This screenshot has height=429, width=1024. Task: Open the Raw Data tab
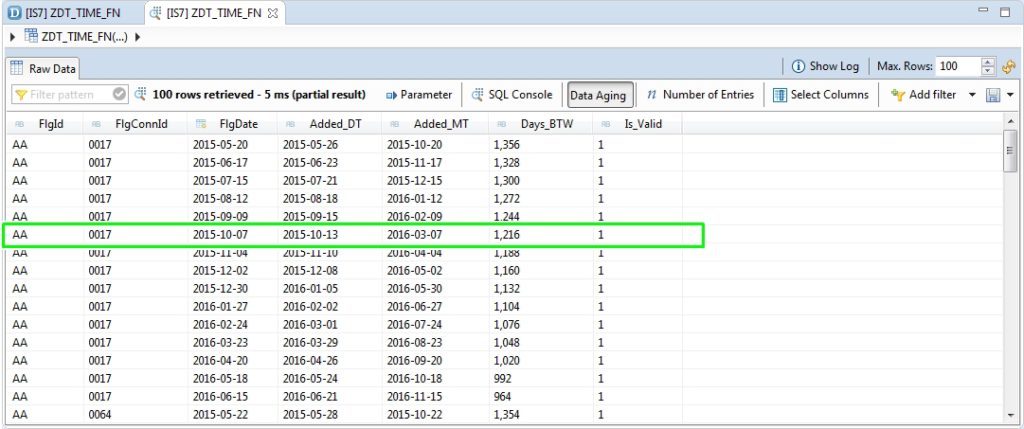point(43,69)
